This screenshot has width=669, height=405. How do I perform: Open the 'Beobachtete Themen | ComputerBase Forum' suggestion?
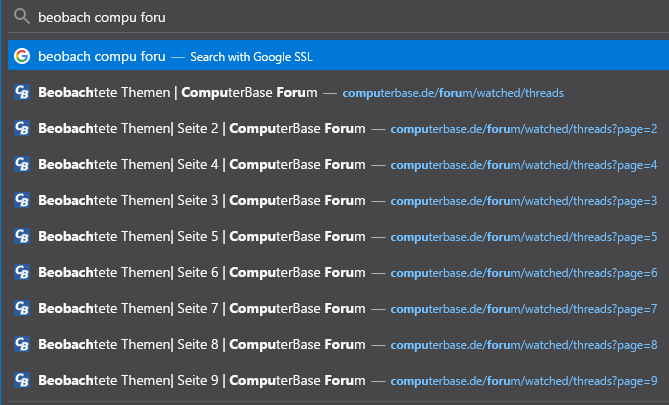point(338,92)
